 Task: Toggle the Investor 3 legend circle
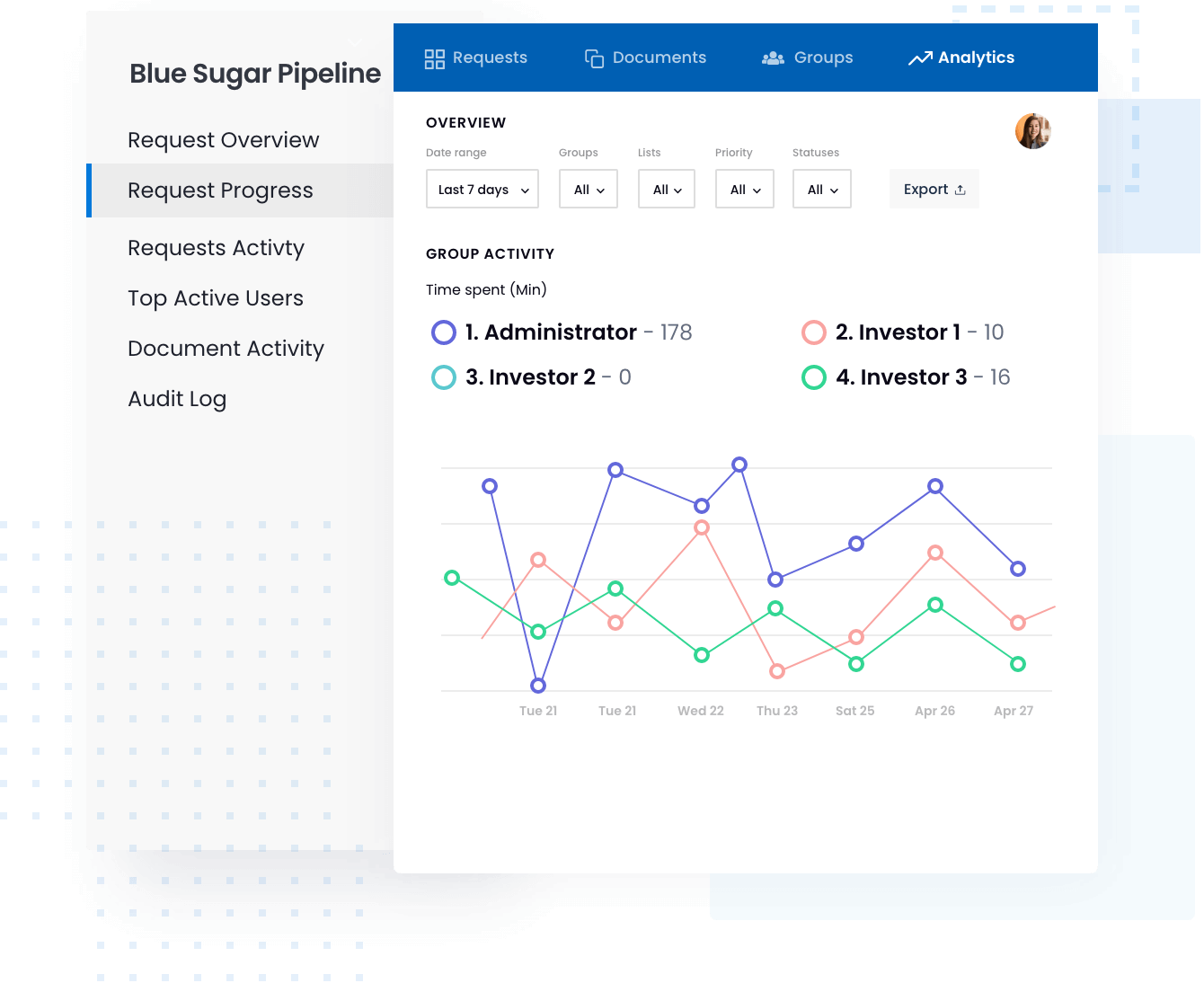point(814,377)
